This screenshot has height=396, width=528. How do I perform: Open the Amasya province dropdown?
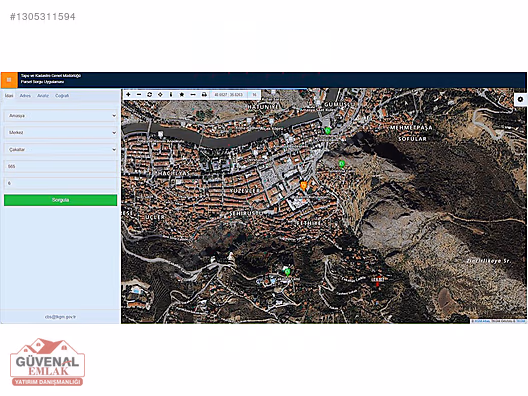61,116
